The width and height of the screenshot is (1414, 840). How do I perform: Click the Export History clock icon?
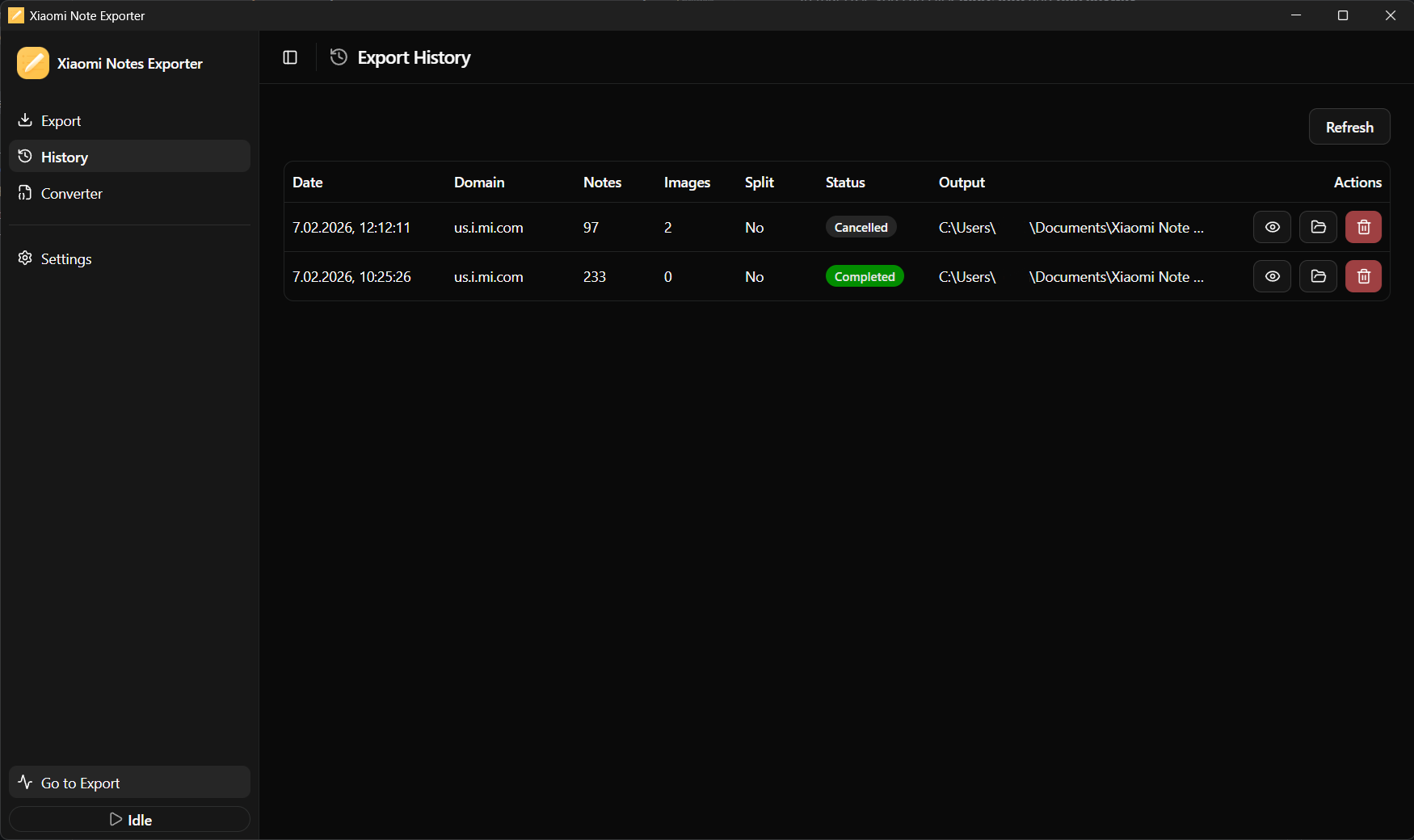pyautogui.click(x=339, y=57)
